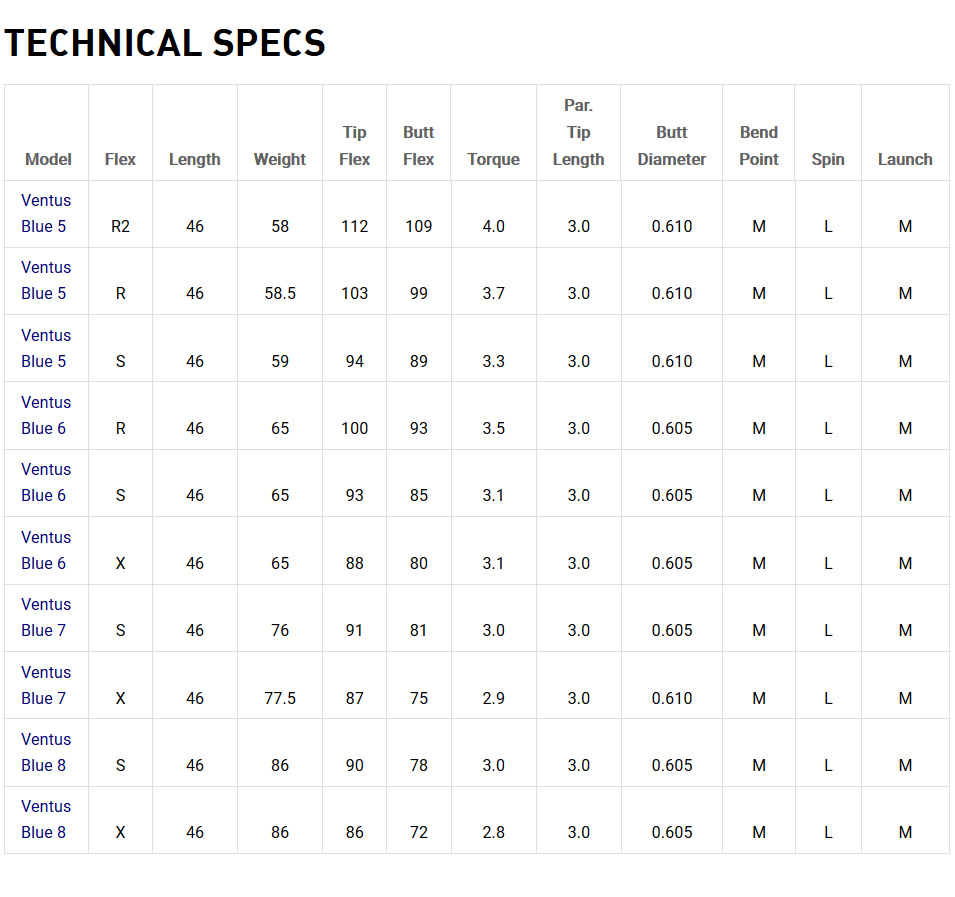Select the Butt Diameter column header
The image size is (955, 897).
pos(671,146)
